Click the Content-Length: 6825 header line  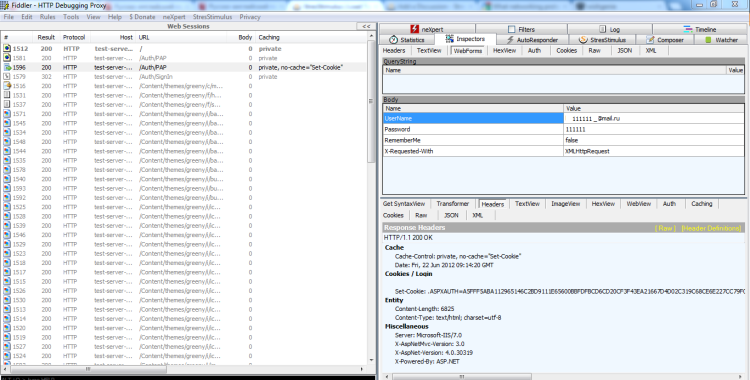pyautogui.click(x=424, y=309)
